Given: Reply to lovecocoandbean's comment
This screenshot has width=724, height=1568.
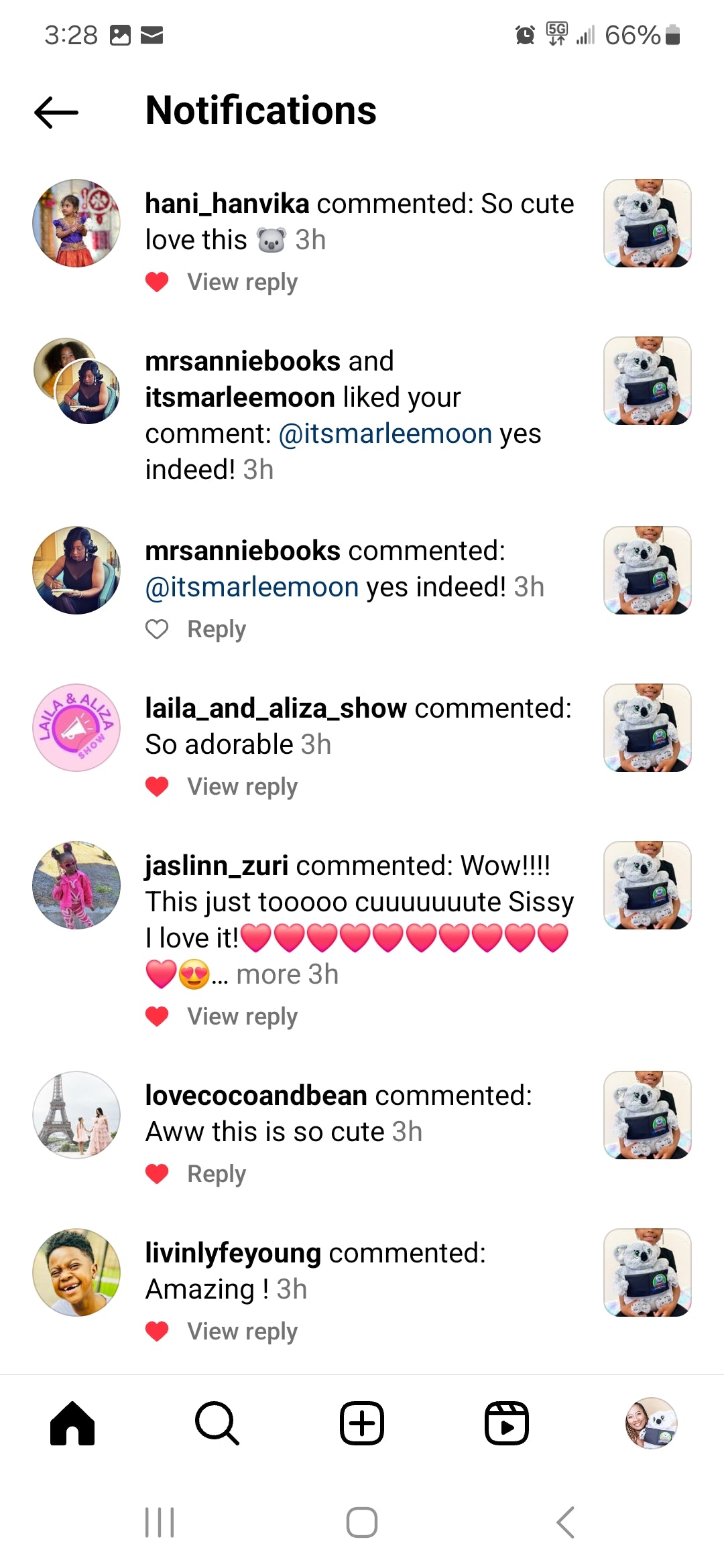Looking at the screenshot, I should point(217,1174).
